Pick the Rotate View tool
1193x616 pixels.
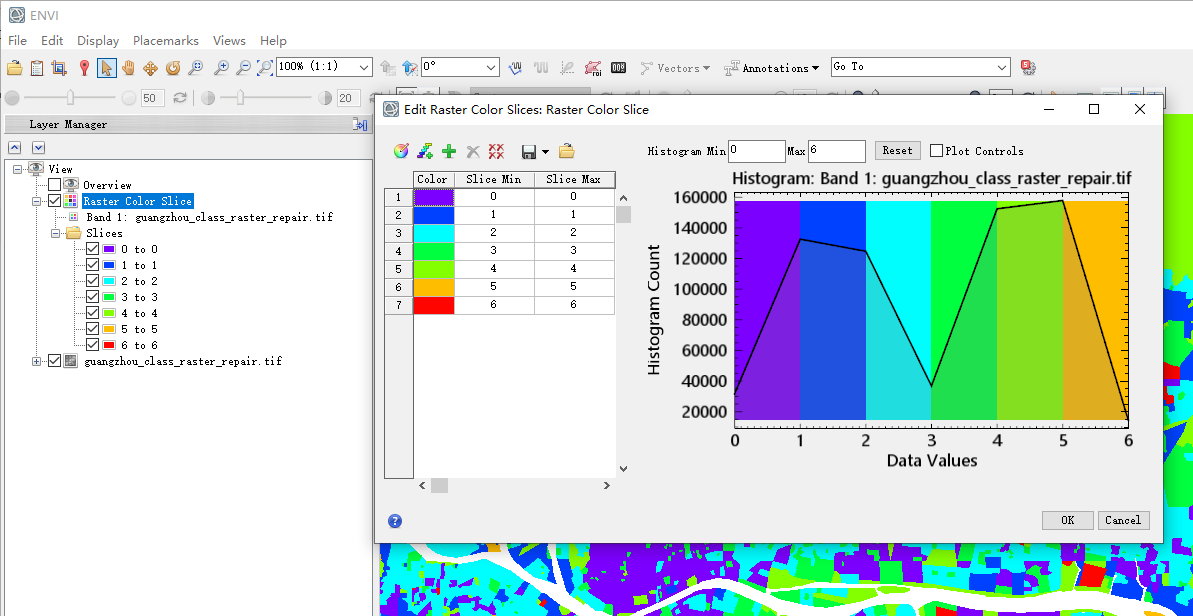(x=173, y=68)
